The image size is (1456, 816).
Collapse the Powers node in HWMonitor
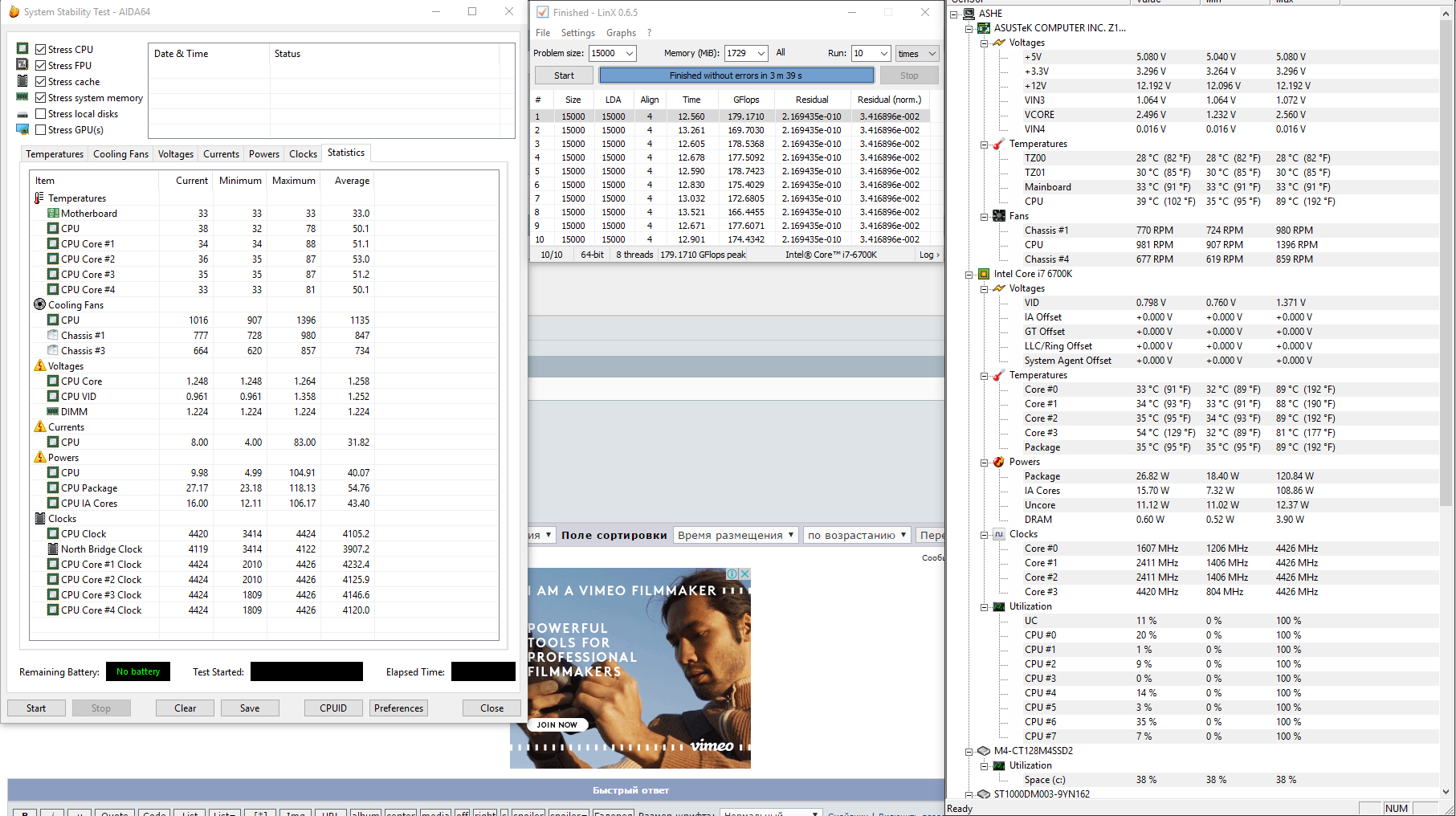(x=985, y=462)
